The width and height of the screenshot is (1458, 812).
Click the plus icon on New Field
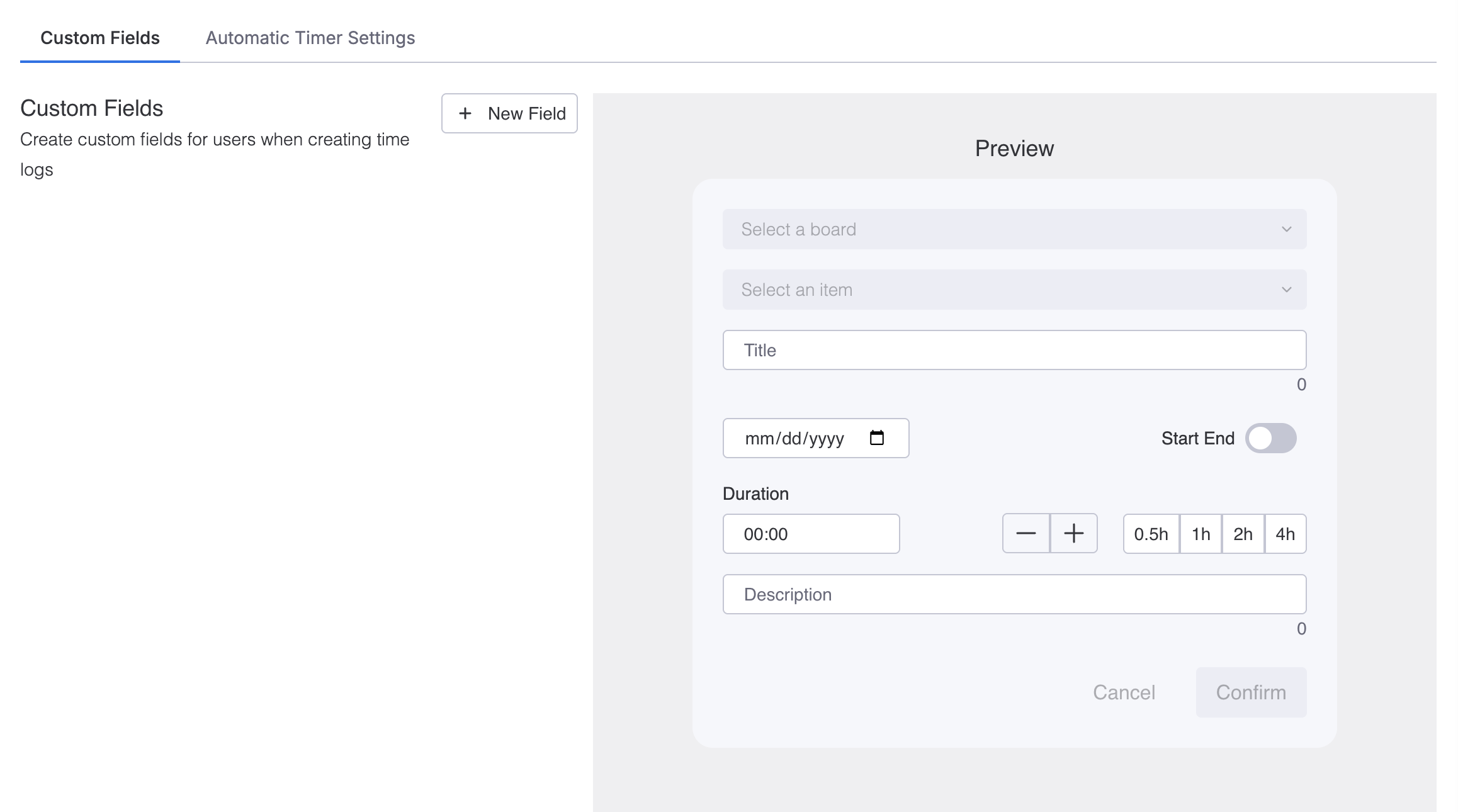point(465,113)
